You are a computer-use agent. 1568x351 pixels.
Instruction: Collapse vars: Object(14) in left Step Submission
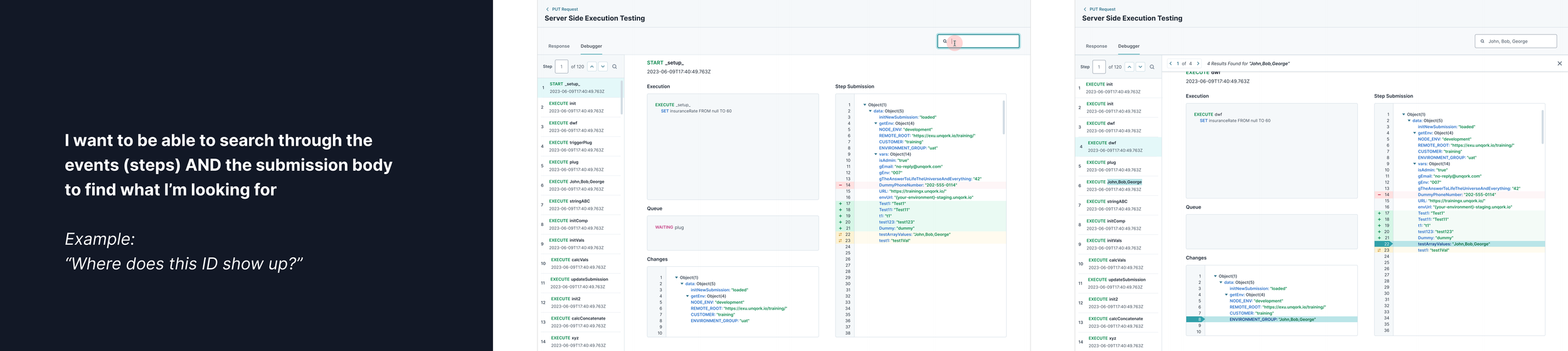coord(876,154)
